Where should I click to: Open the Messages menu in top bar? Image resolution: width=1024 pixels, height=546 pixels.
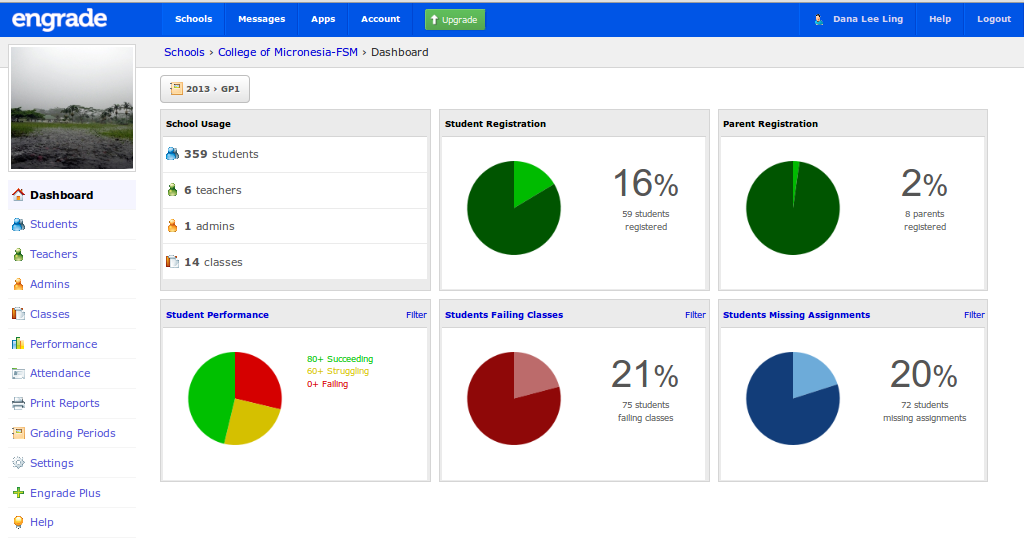(261, 19)
